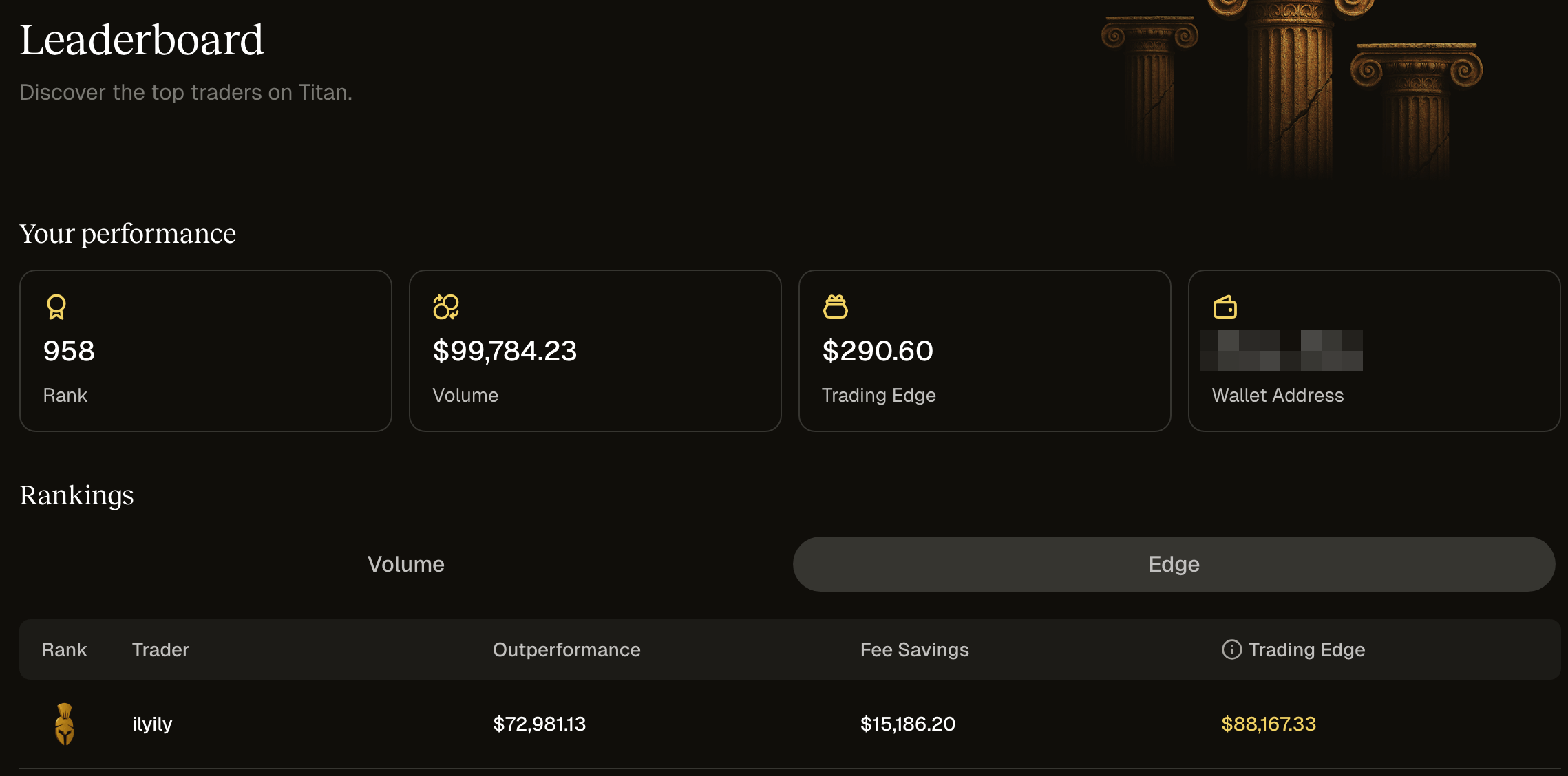Select the Edge rankings tab
Viewport: 1568px width, 776px height.
(1174, 564)
